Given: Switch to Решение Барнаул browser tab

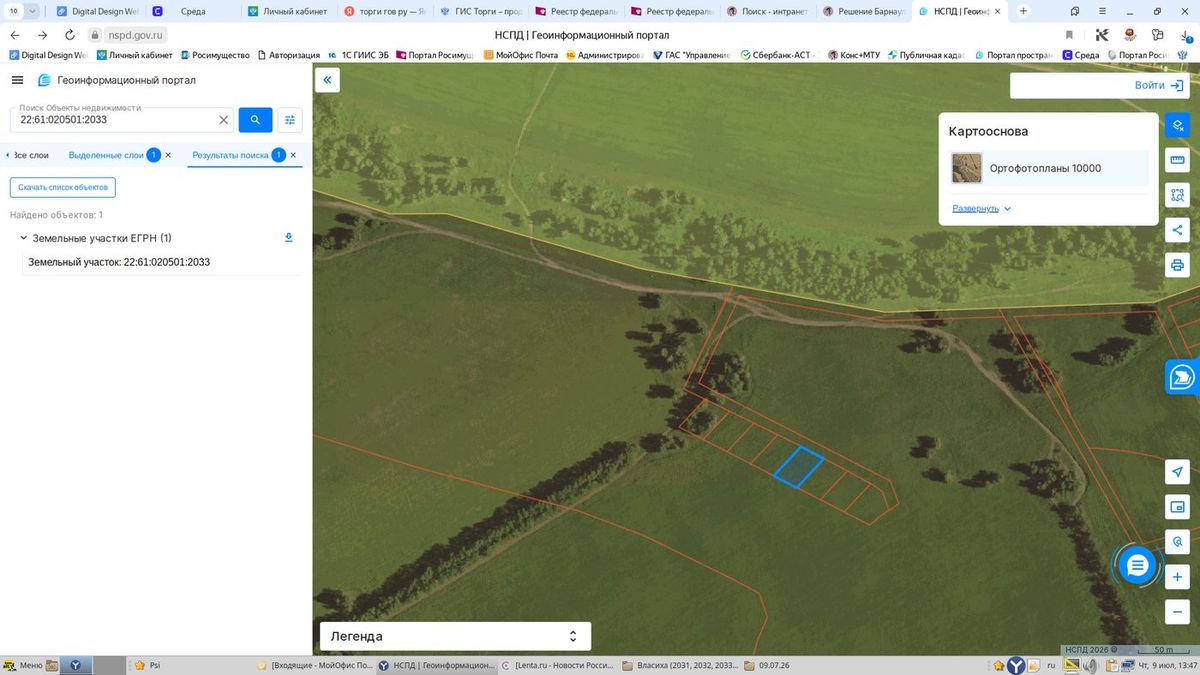Looking at the screenshot, I should pos(862,12).
